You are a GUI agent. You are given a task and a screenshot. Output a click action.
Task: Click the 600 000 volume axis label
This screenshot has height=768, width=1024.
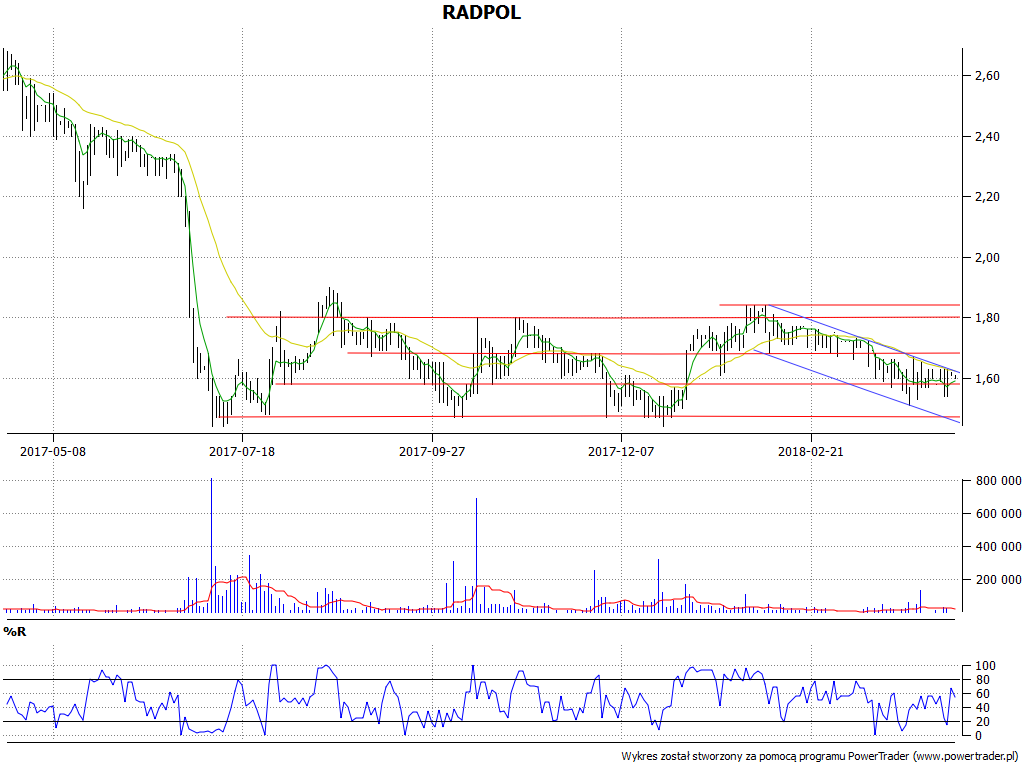(997, 514)
